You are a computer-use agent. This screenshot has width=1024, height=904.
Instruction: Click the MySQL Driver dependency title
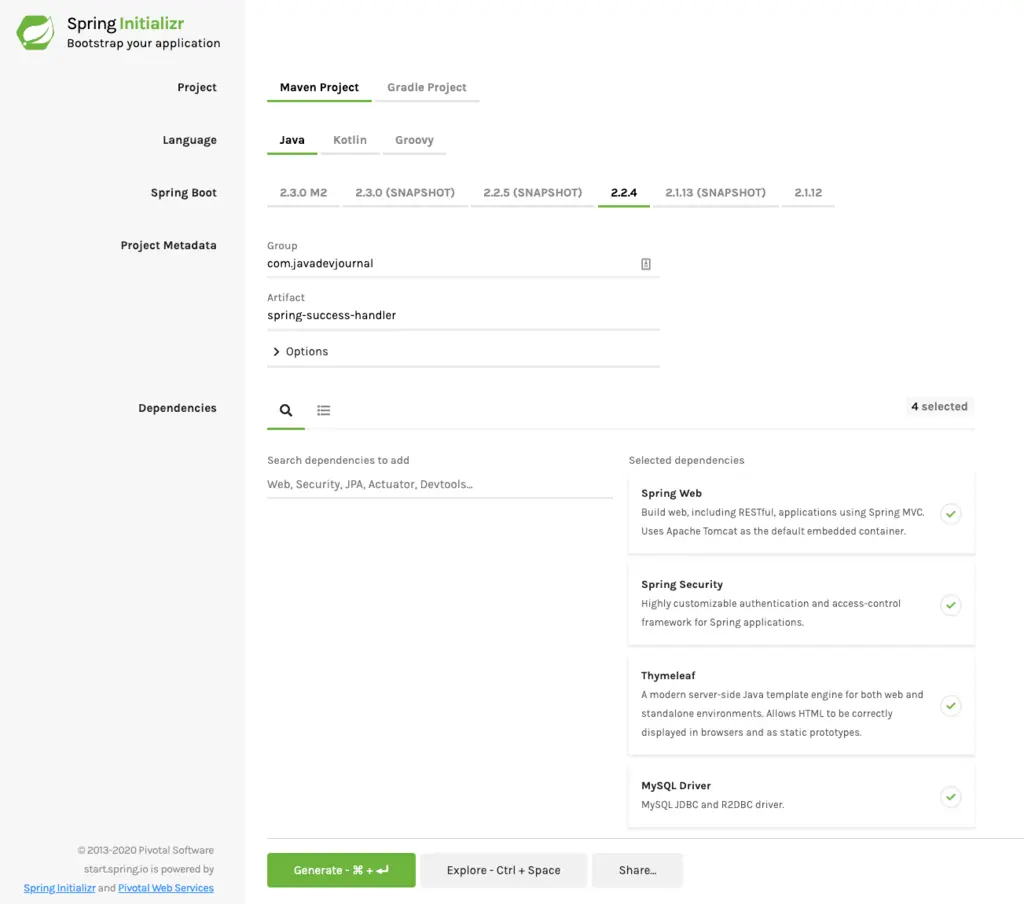(x=676, y=786)
